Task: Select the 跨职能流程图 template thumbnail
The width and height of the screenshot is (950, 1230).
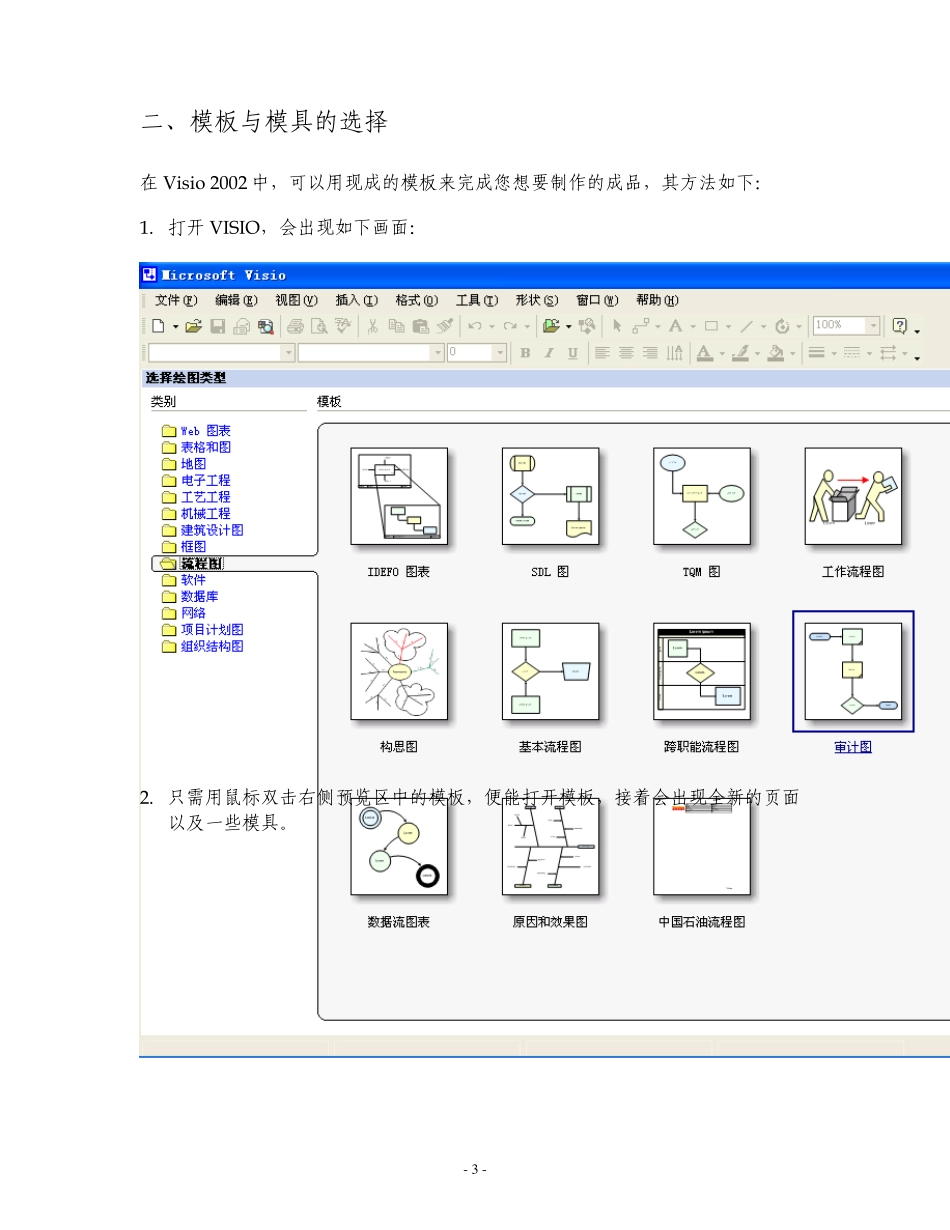Action: [x=702, y=671]
